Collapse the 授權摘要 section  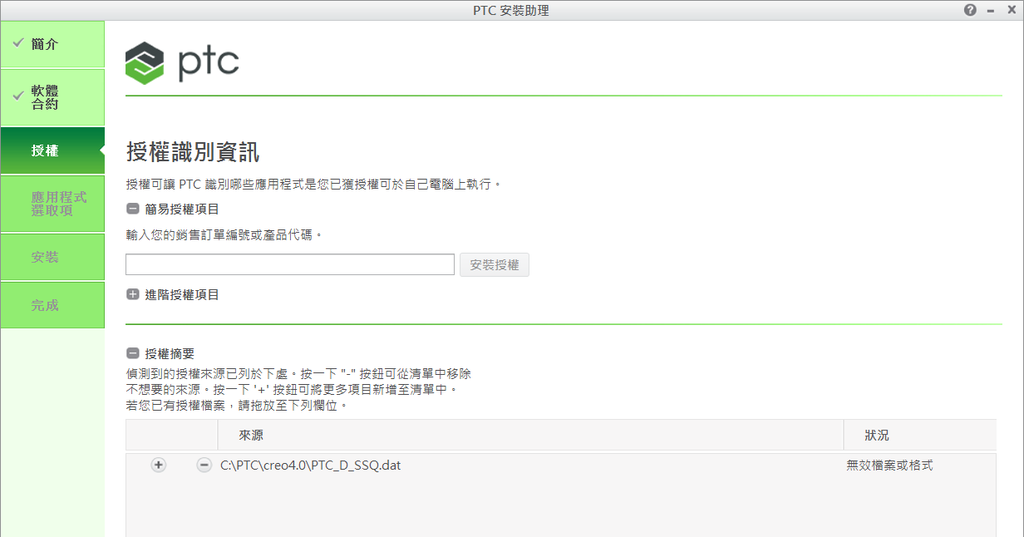coord(133,353)
